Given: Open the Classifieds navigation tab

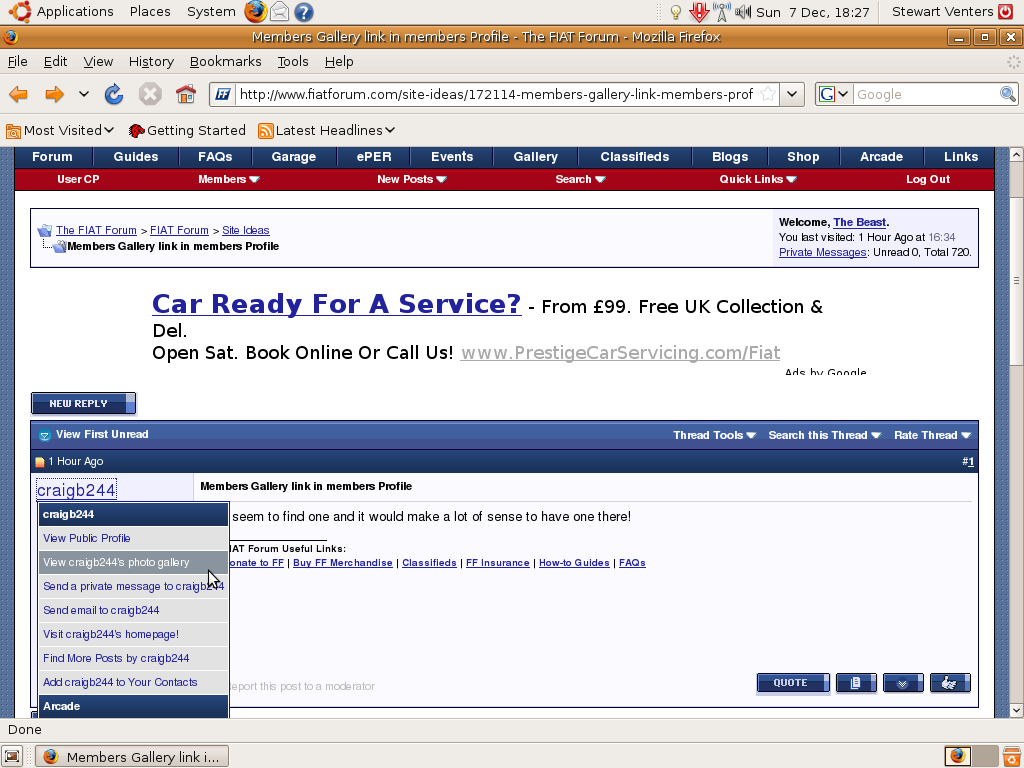Looking at the screenshot, I should point(635,157).
